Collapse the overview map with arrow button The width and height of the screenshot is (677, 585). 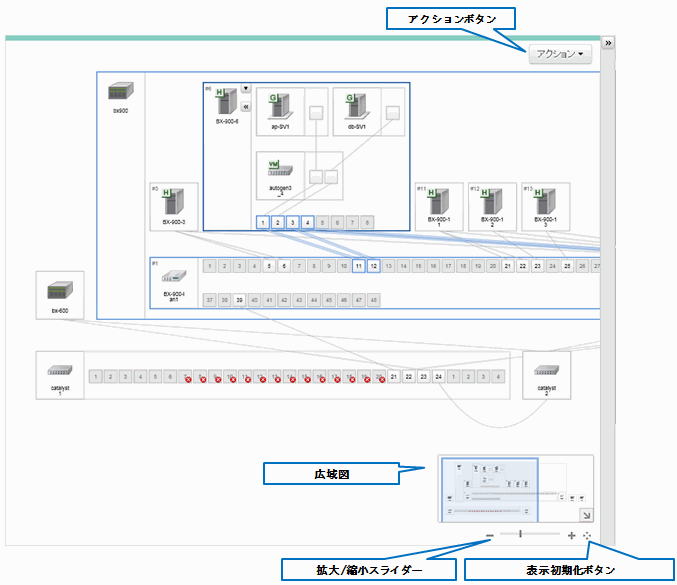pos(586,515)
